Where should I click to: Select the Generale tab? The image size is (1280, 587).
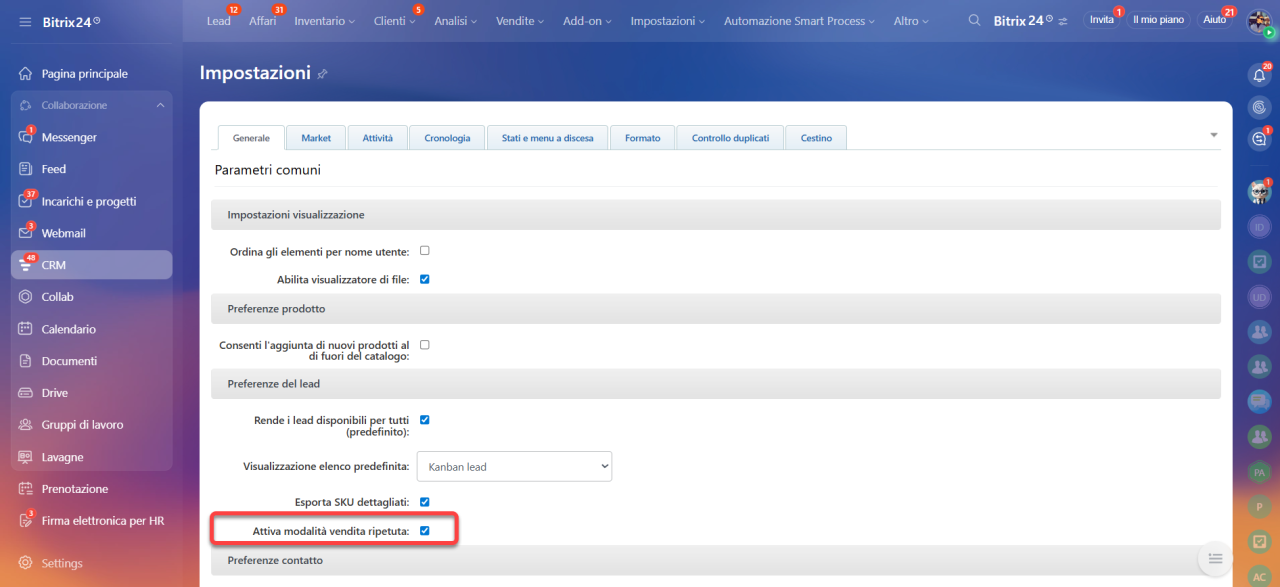(251, 138)
